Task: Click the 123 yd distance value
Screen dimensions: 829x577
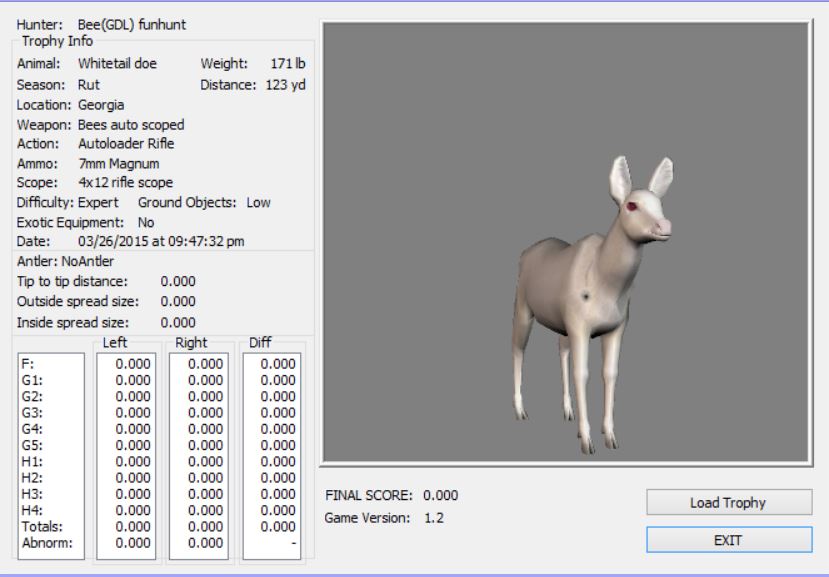Action: click(x=285, y=84)
